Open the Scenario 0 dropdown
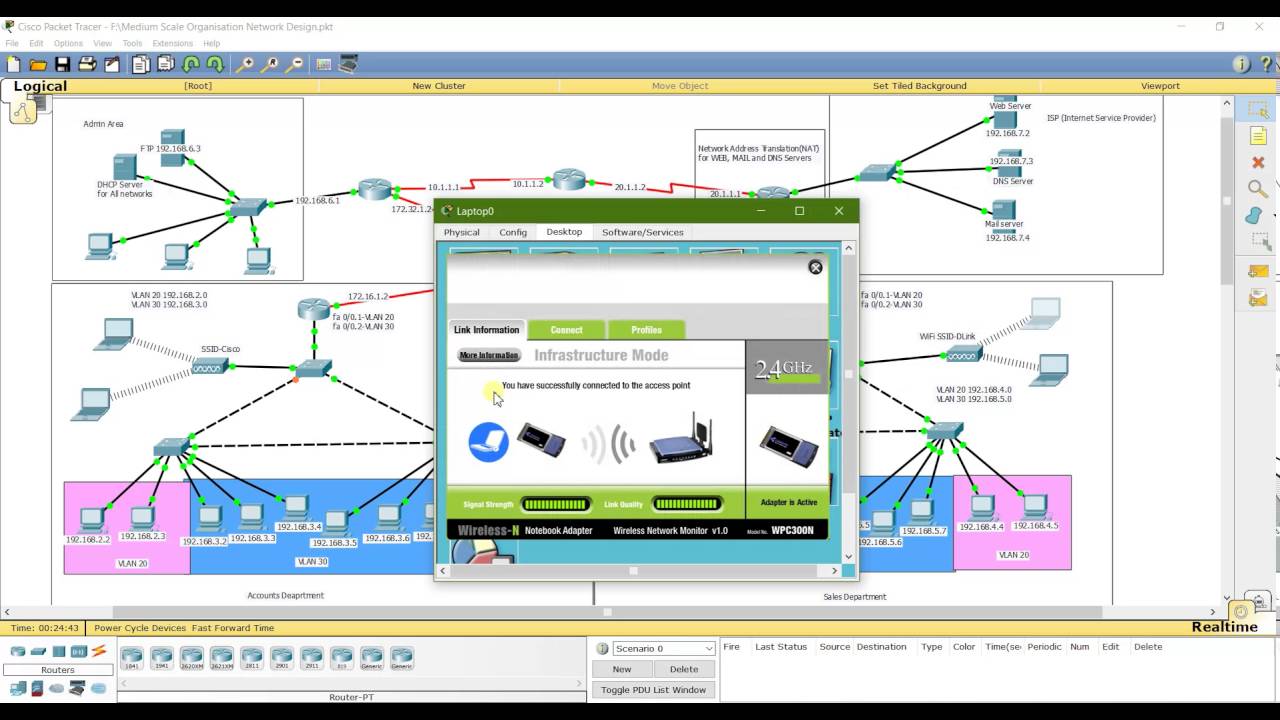 click(x=664, y=648)
